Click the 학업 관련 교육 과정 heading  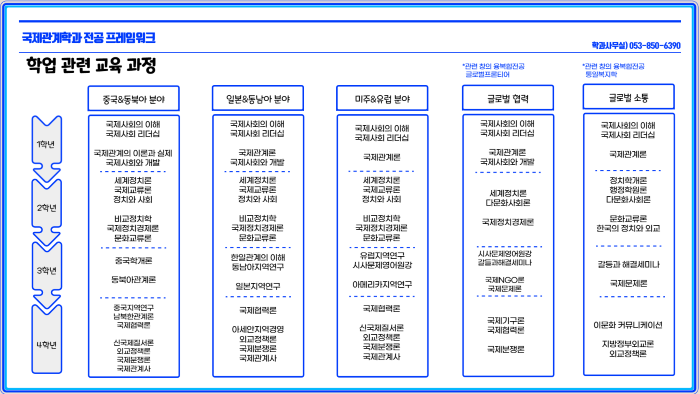91,65
